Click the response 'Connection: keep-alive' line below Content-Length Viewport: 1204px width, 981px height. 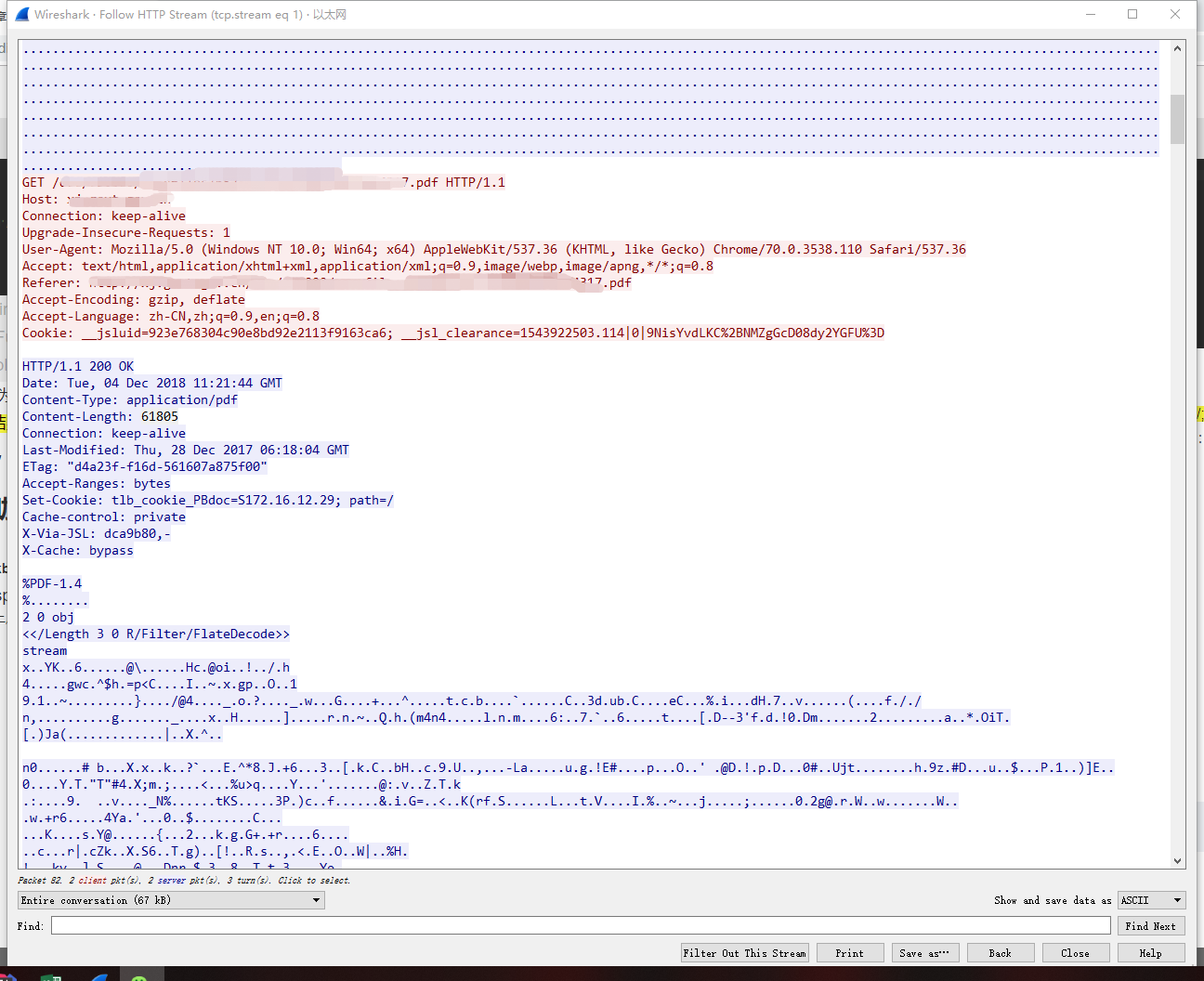click(x=104, y=433)
